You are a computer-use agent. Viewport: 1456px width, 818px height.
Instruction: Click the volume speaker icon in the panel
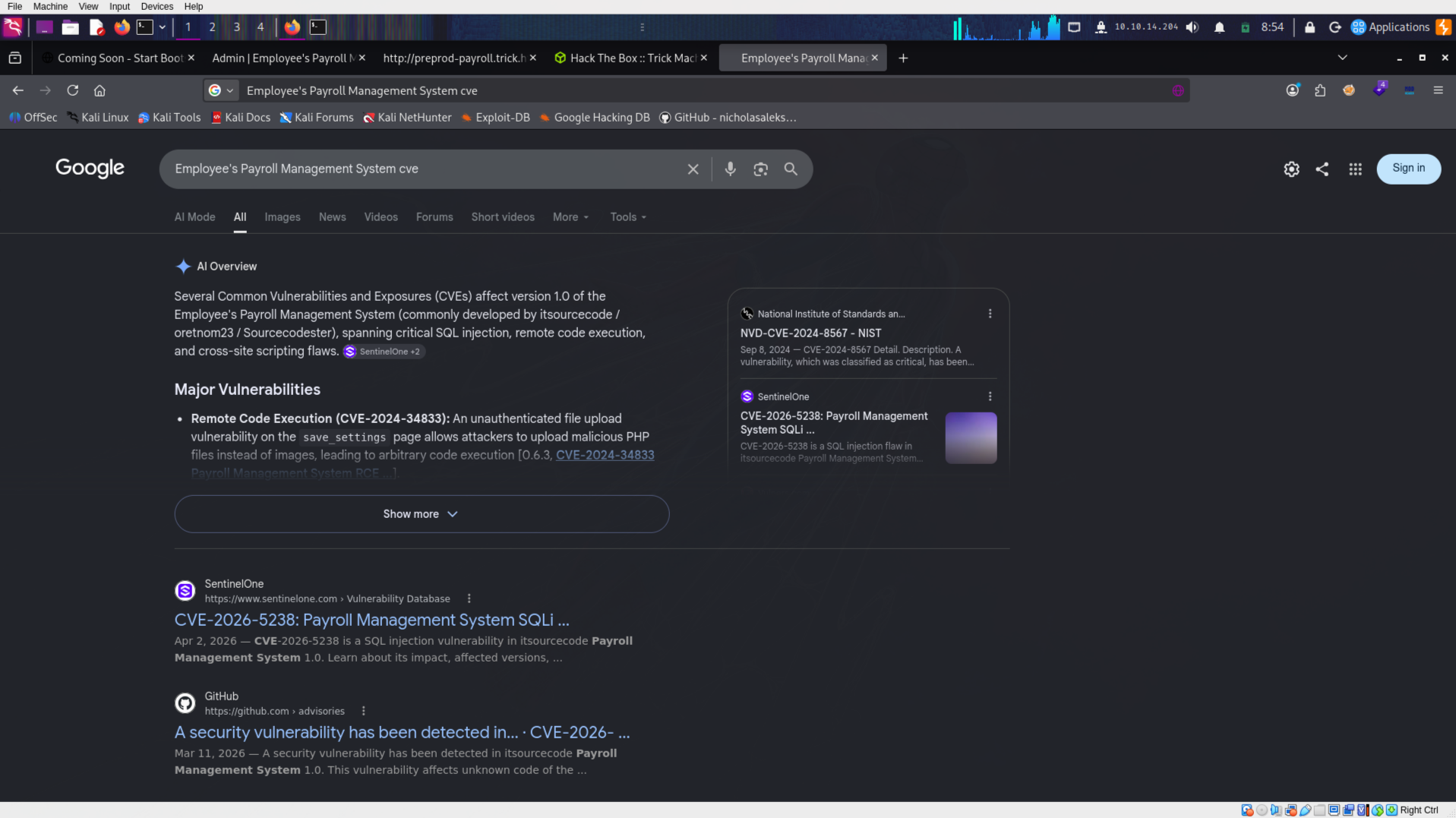point(1192,27)
